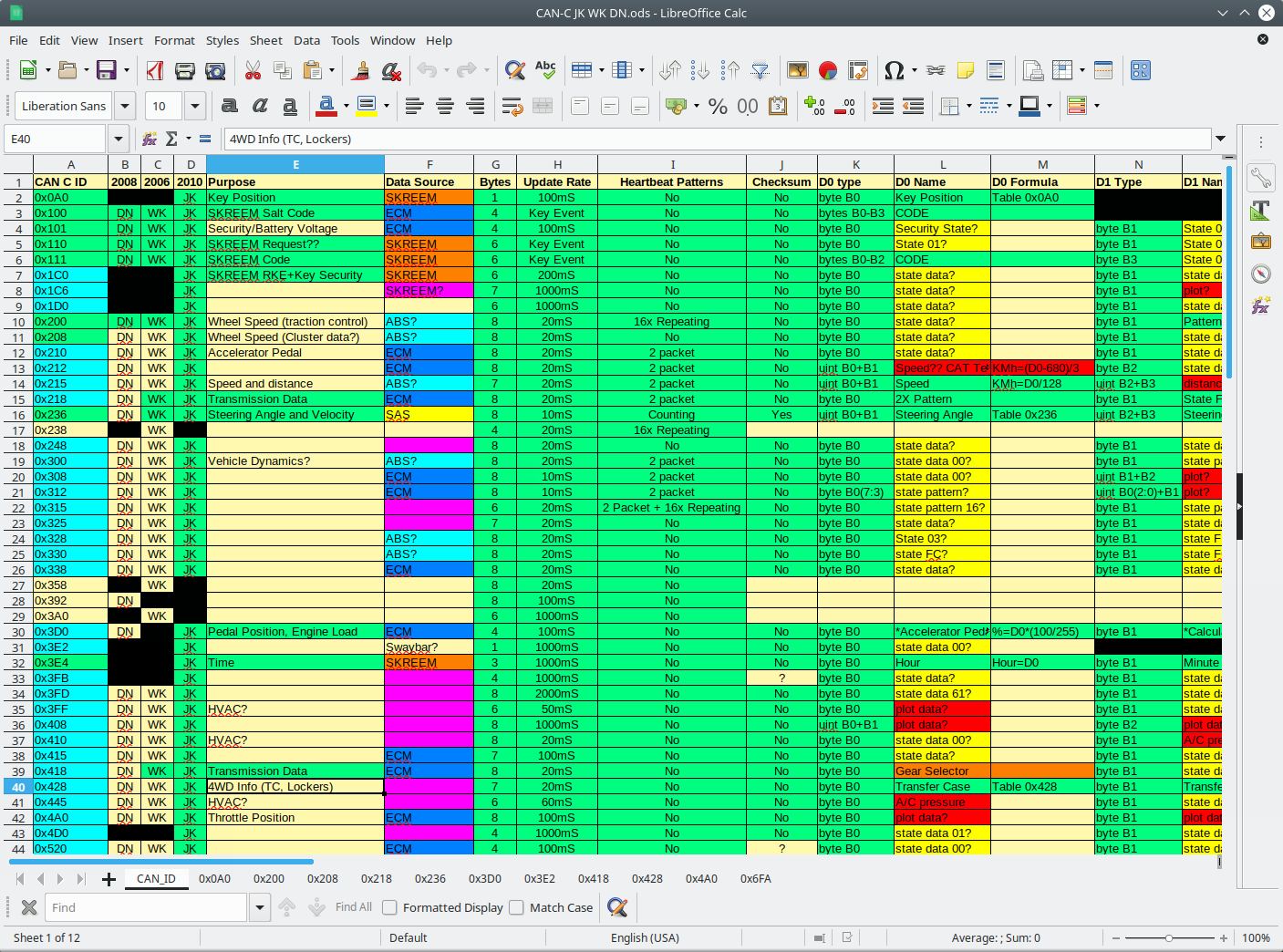Viewport: 1283px width, 952px height.
Task: Open the special character dropdown arrow
Action: (x=915, y=70)
